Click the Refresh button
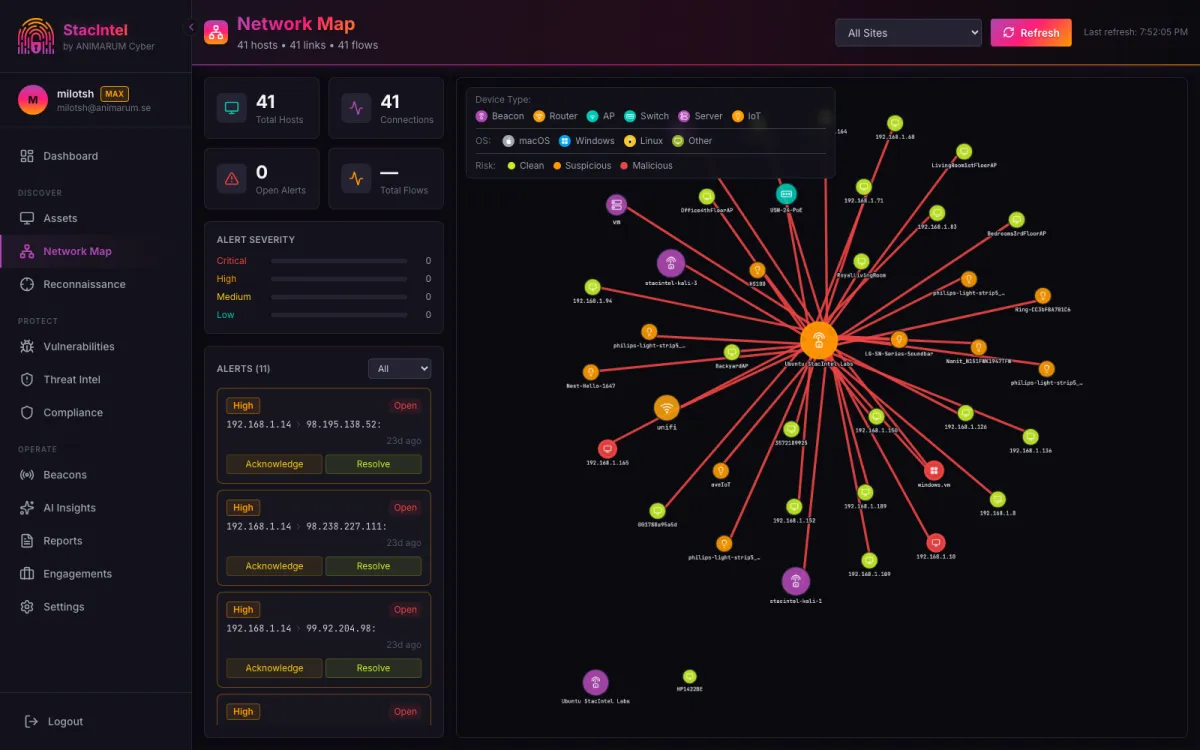Screen dimensions: 1200x750 point(1031,33)
